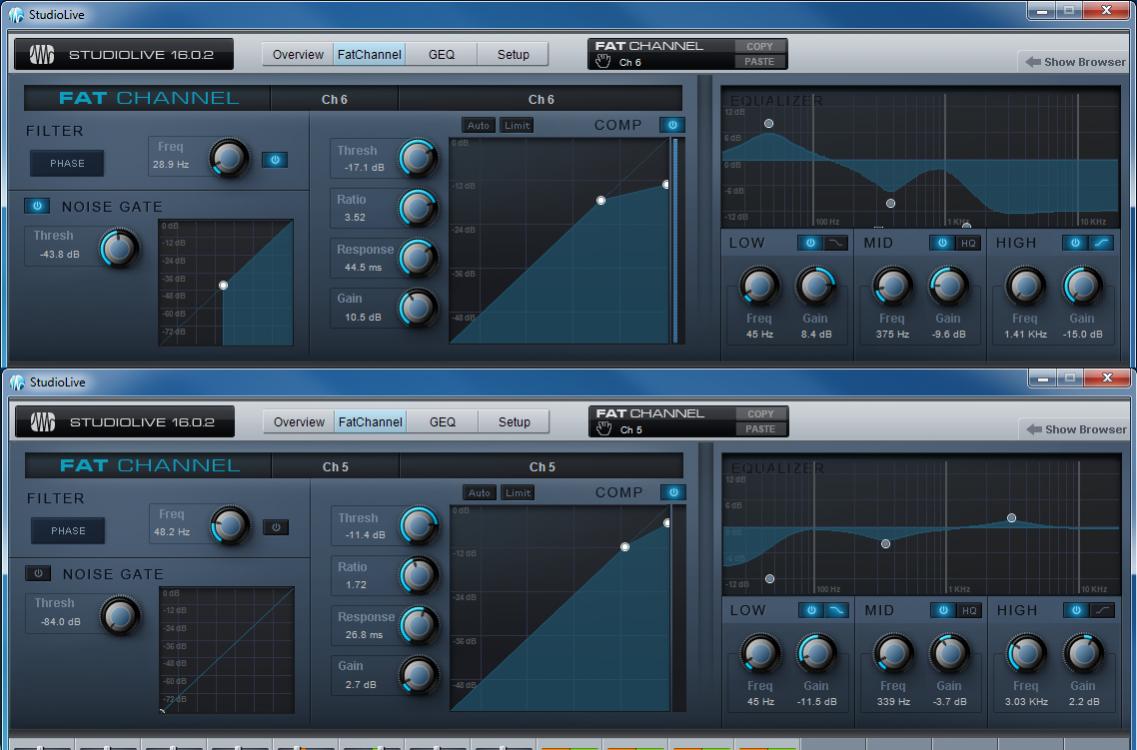Click Ch 6 HIGH band Gain knob

[x=1082, y=287]
